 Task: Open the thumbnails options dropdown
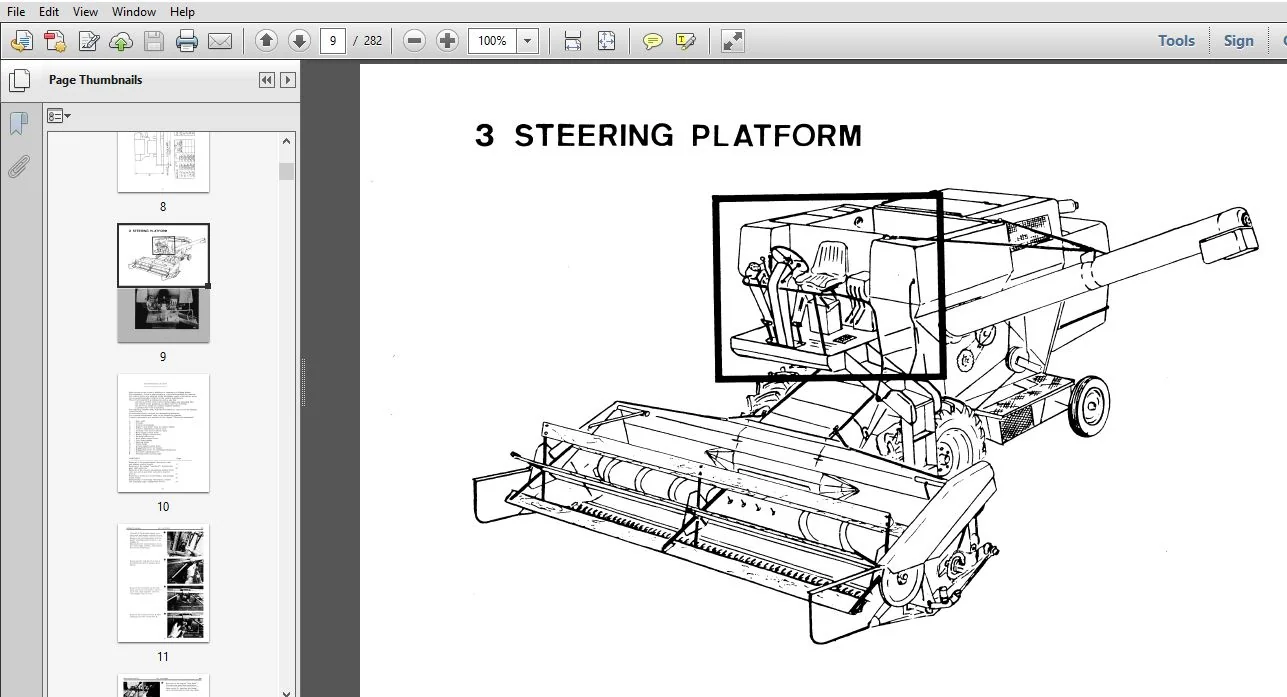click(x=59, y=116)
